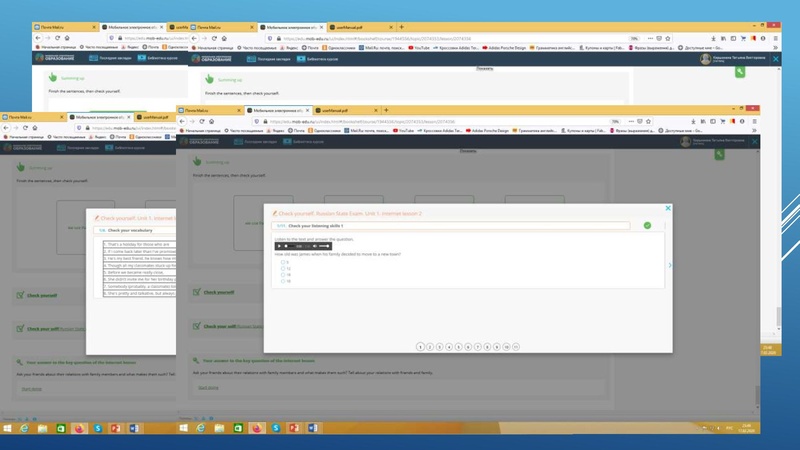Open Skype from the right-hand taskbar
The width and height of the screenshot is (800, 450).
275,429
